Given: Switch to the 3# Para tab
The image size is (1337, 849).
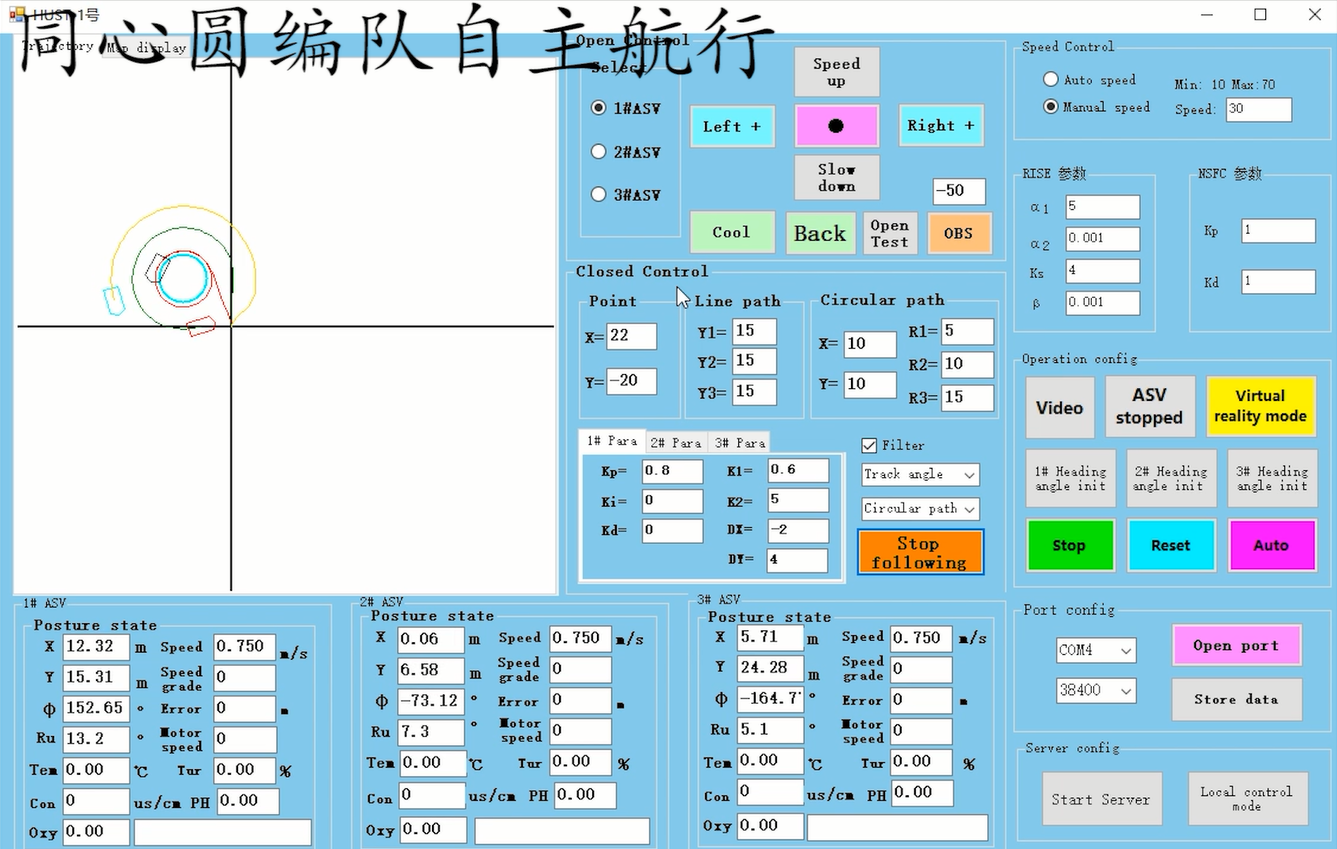Looking at the screenshot, I should pyautogui.click(x=739, y=442).
